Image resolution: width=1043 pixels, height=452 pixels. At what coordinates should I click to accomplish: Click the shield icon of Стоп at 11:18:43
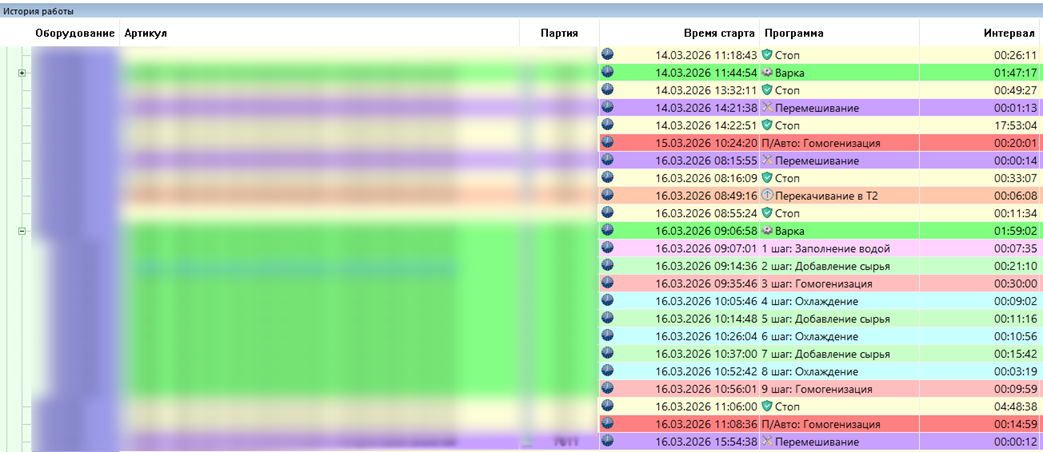[767, 55]
